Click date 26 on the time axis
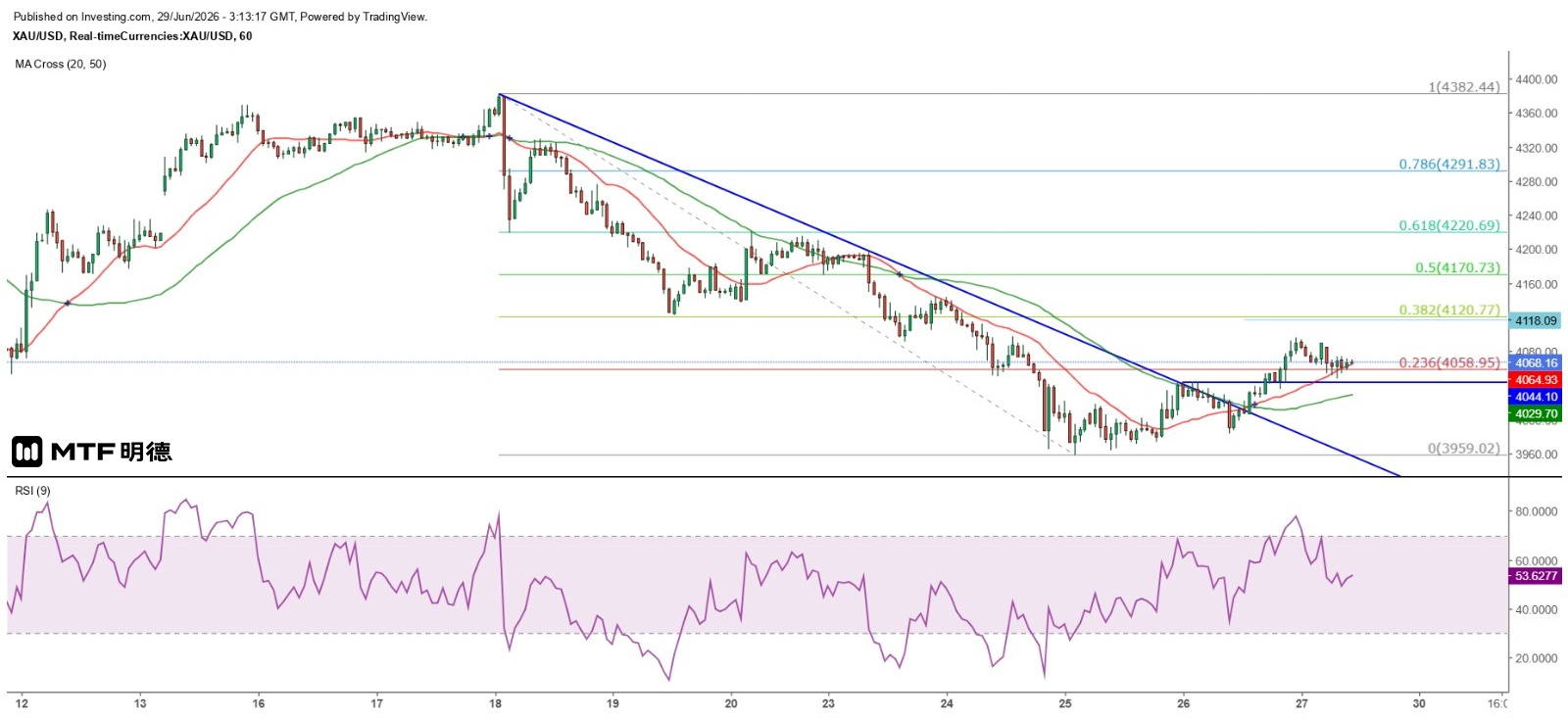 pyautogui.click(x=1184, y=703)
